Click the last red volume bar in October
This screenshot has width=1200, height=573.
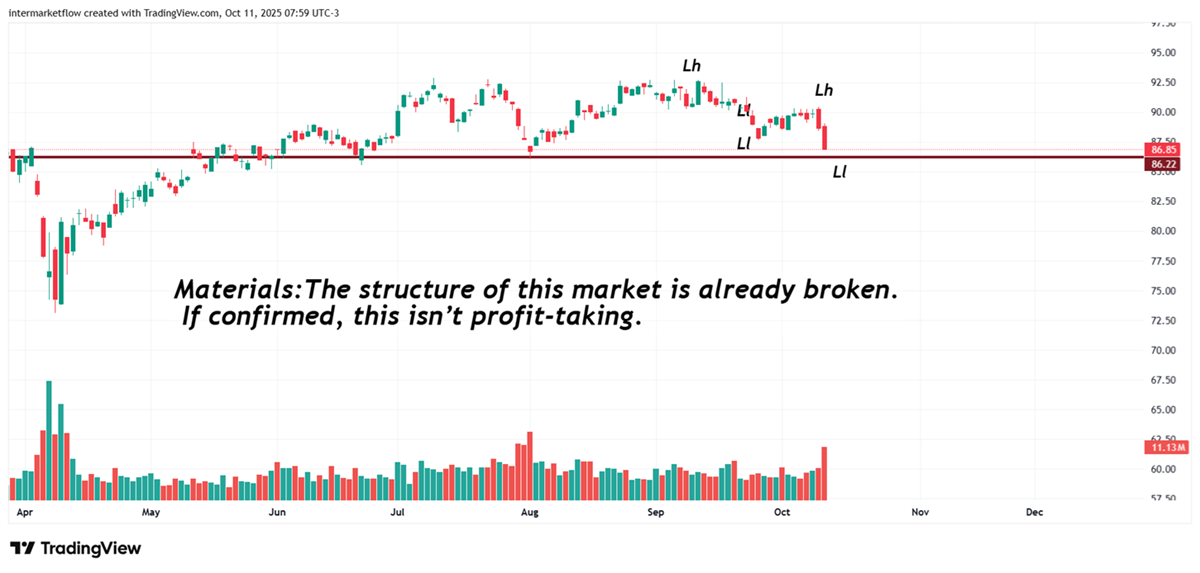coord(824,473)
